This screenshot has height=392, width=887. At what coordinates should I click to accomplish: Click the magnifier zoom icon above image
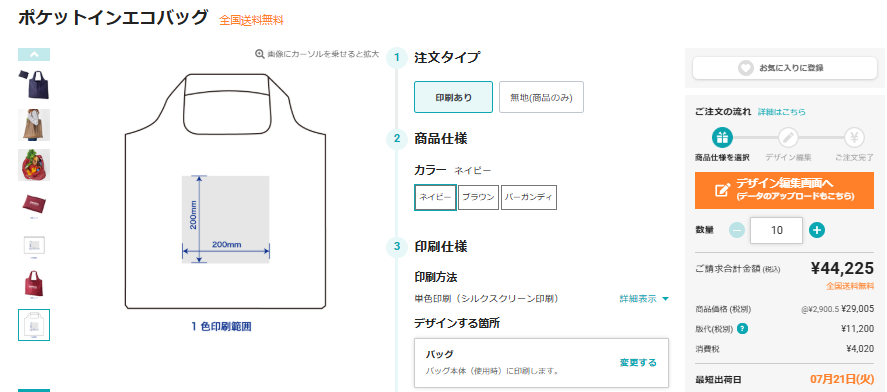260,54
